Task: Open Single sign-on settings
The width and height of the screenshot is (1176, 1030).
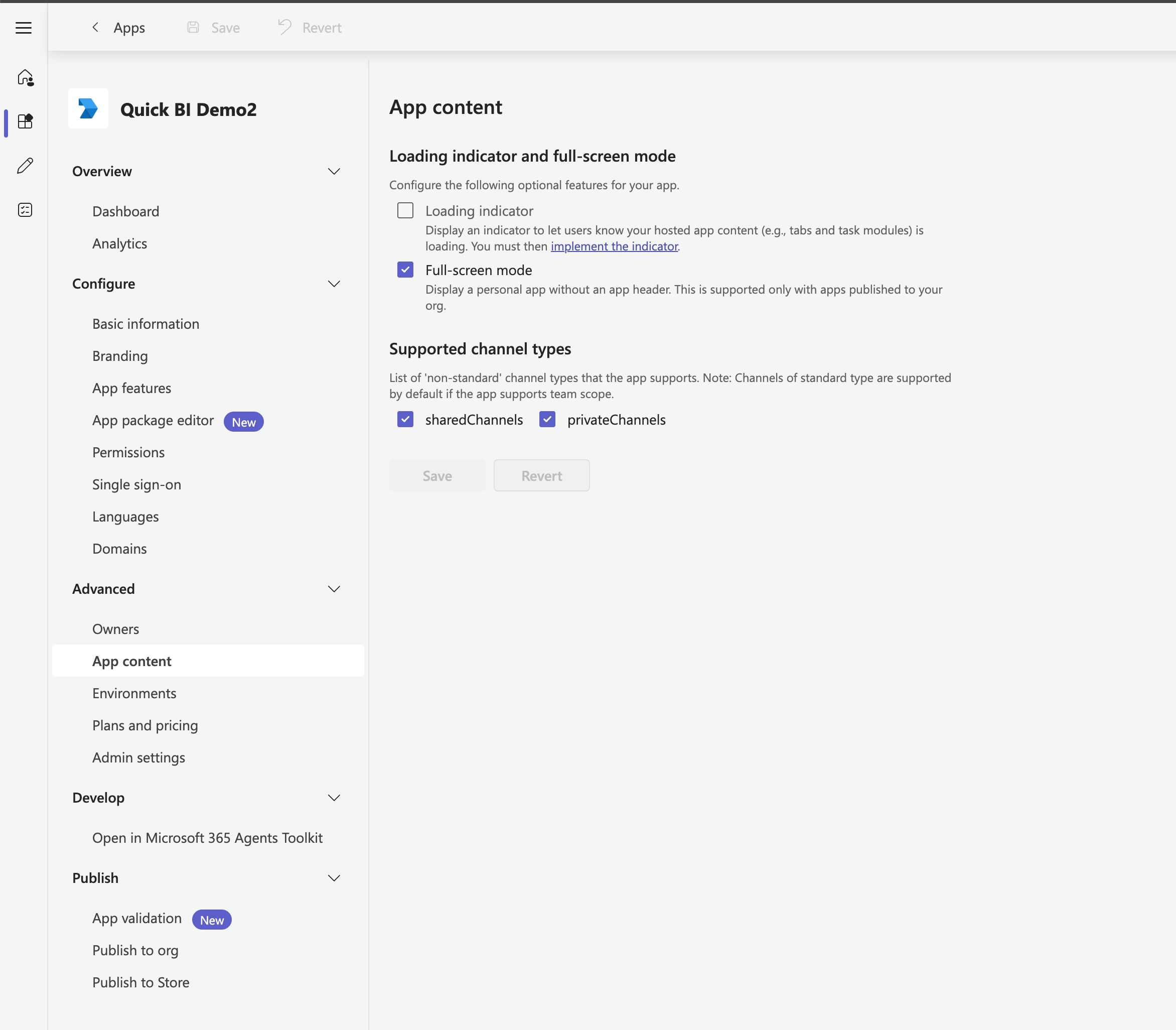Action: 137,484
